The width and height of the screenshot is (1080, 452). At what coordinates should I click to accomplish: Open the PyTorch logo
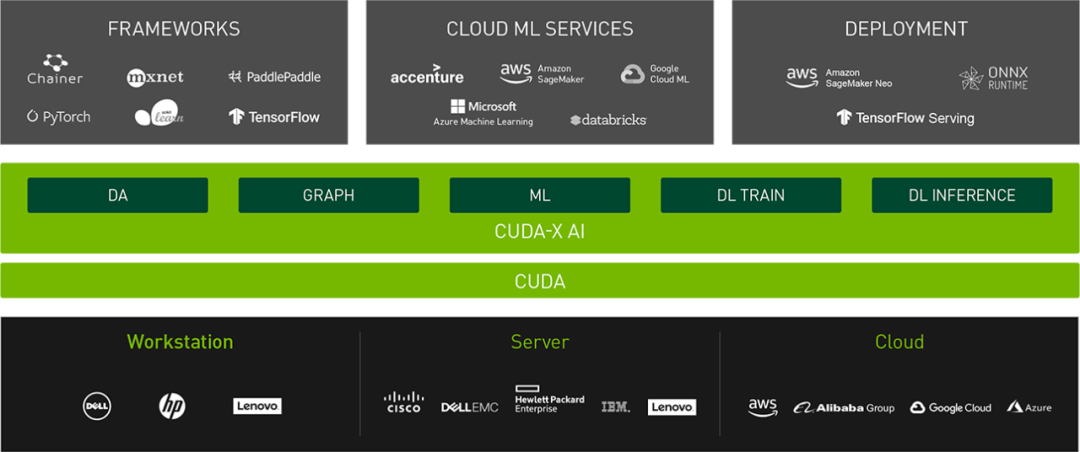tap(59, 116)
